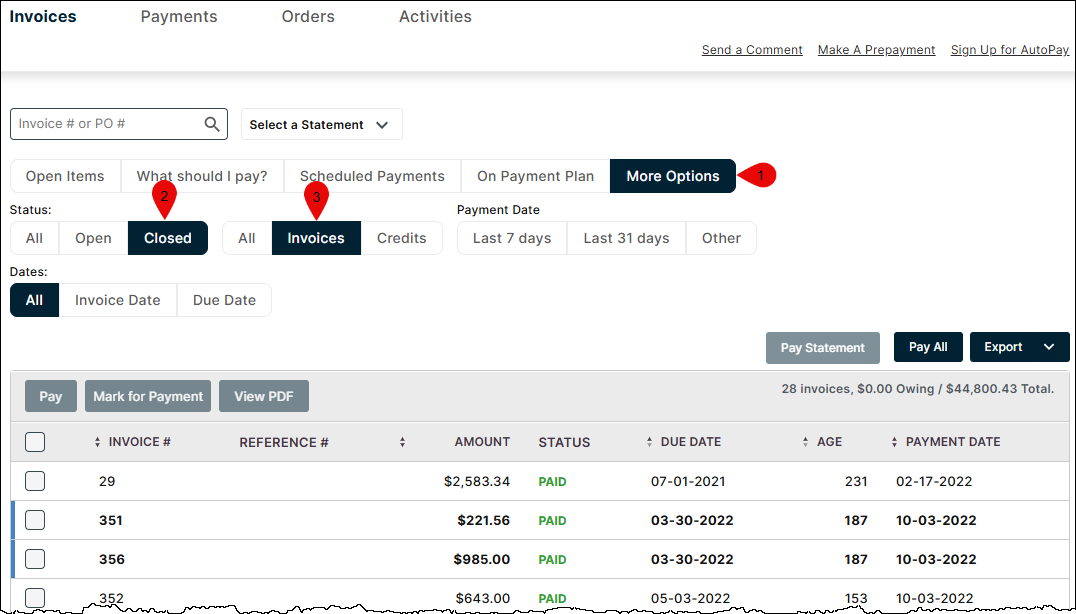Click payment date 02-17-2022
Screen dimensions: 1076x614
[x=934, y=482]
